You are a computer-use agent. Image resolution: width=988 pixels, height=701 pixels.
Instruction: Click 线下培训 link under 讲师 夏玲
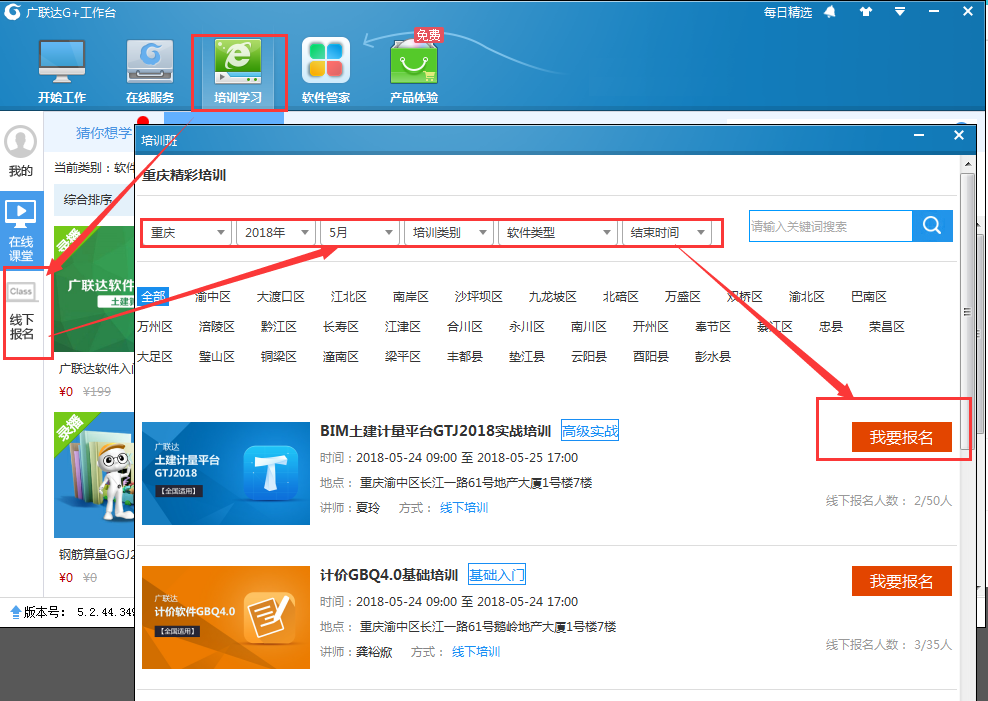pyautogui.click(x=464, y=508)
